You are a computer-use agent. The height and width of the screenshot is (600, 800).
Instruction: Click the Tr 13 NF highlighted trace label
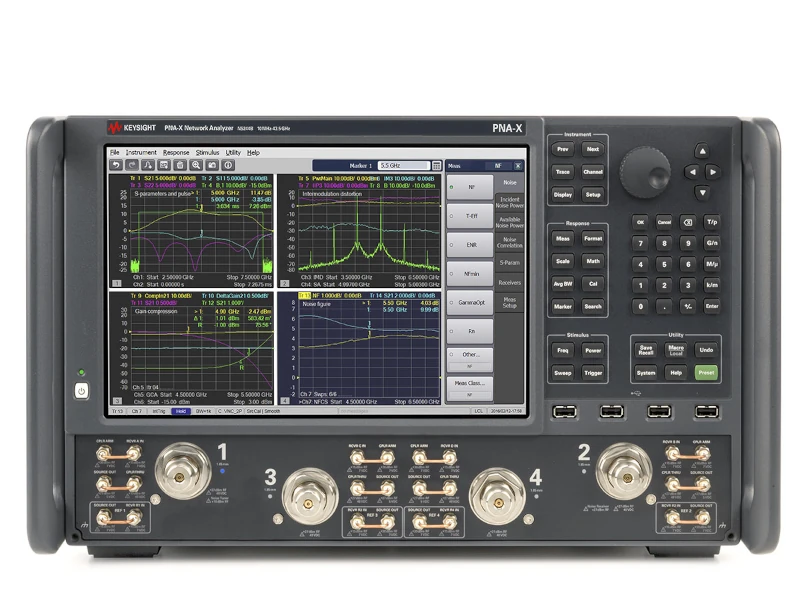(x=305, y=295)
